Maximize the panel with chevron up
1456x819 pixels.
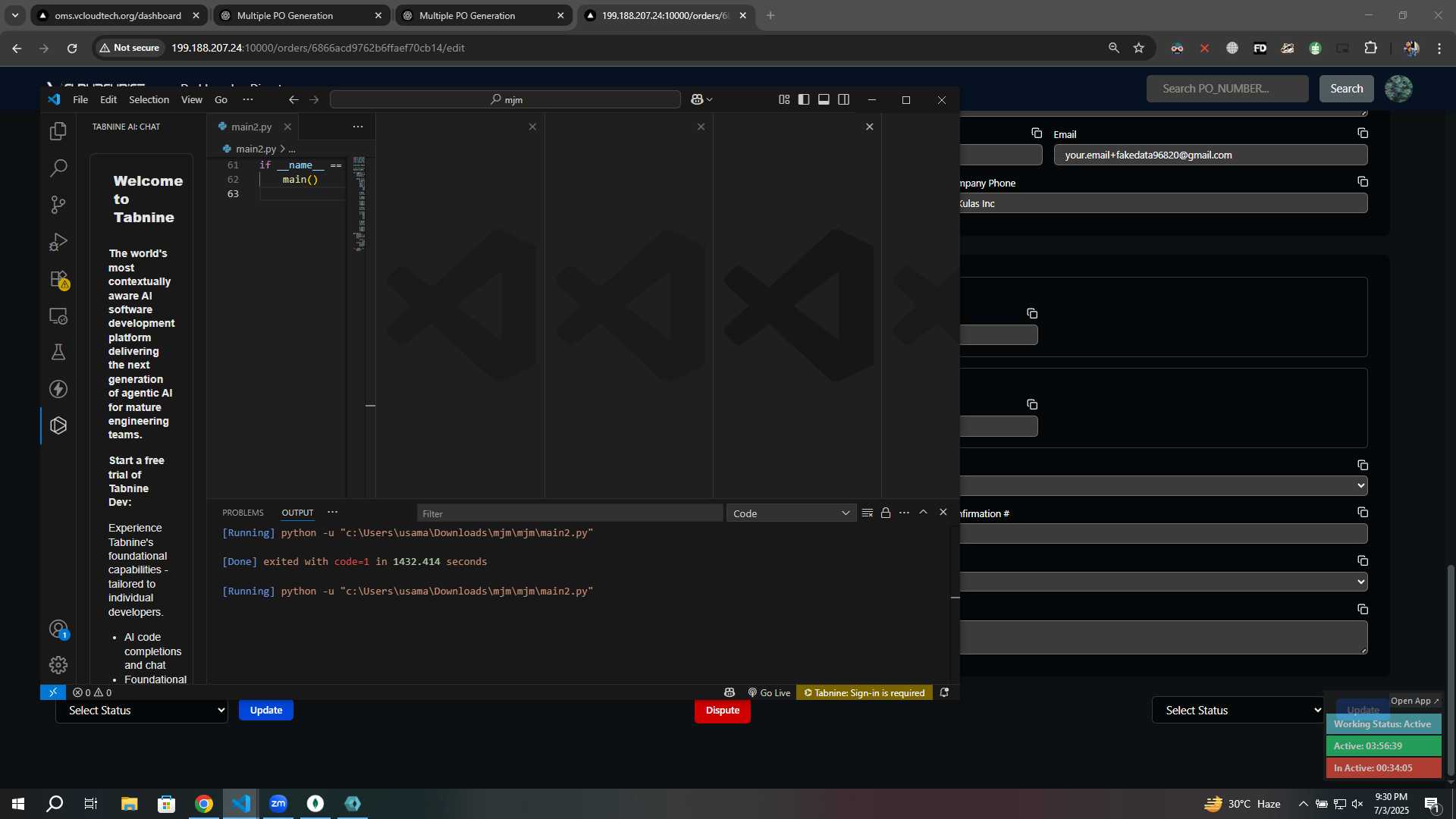click(x=924, y=513)
